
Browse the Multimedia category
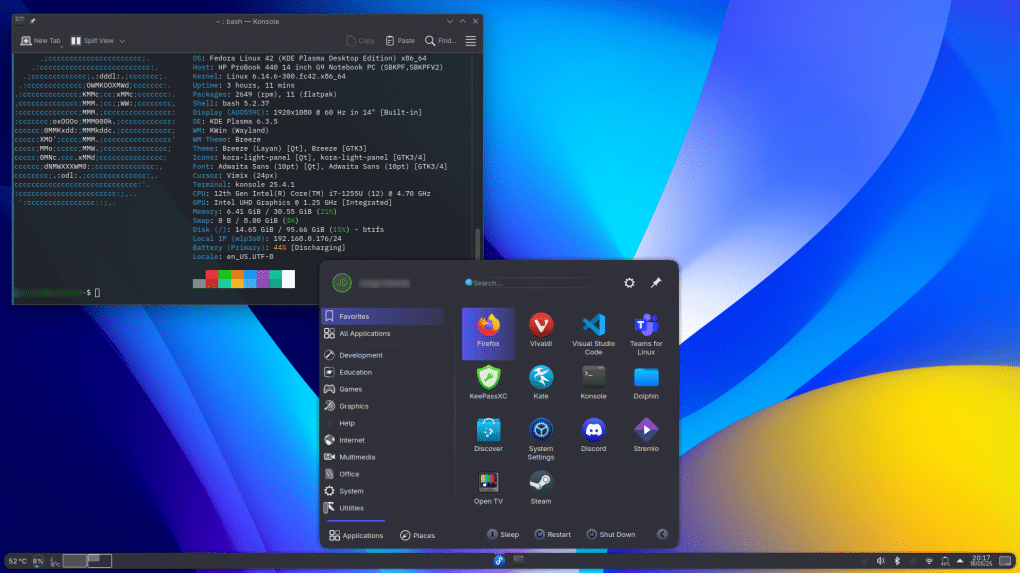(x=382, y=457)
